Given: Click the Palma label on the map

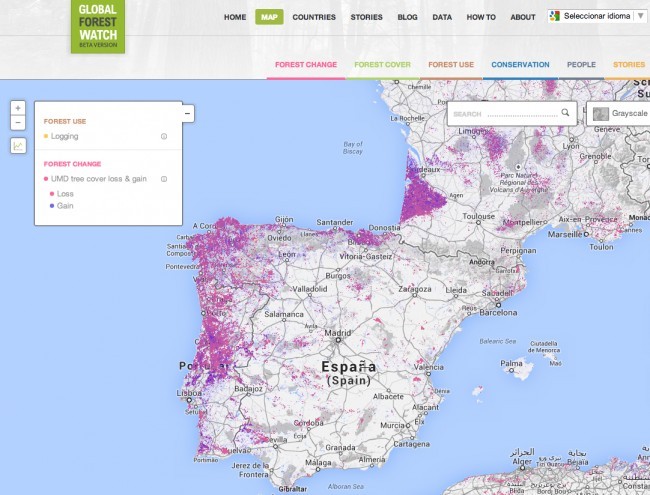Looking at the screenshot, I should pyautogui.click(x=511, y=364).
